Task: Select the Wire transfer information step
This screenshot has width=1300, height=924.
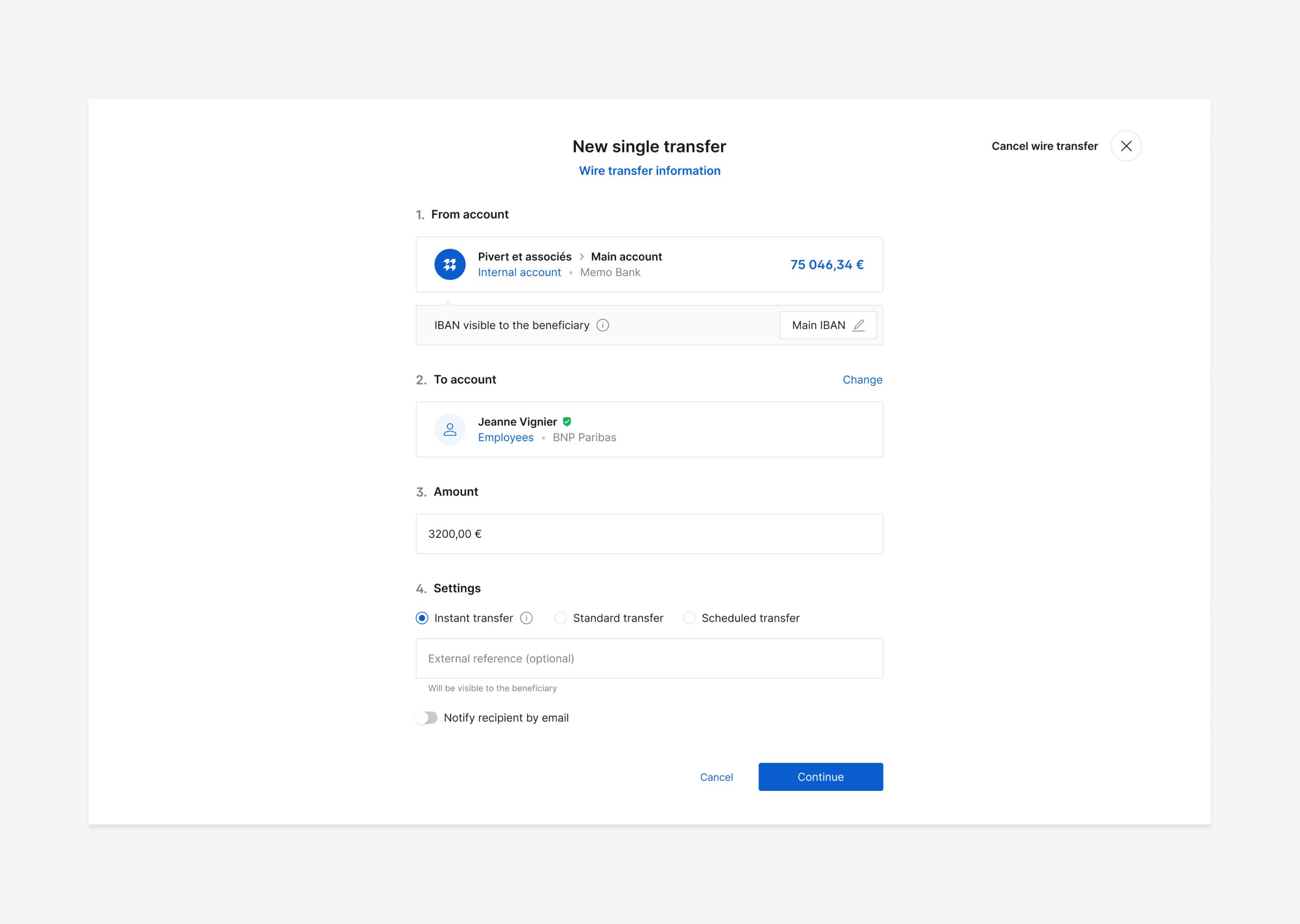Action: tap(650, 170)
